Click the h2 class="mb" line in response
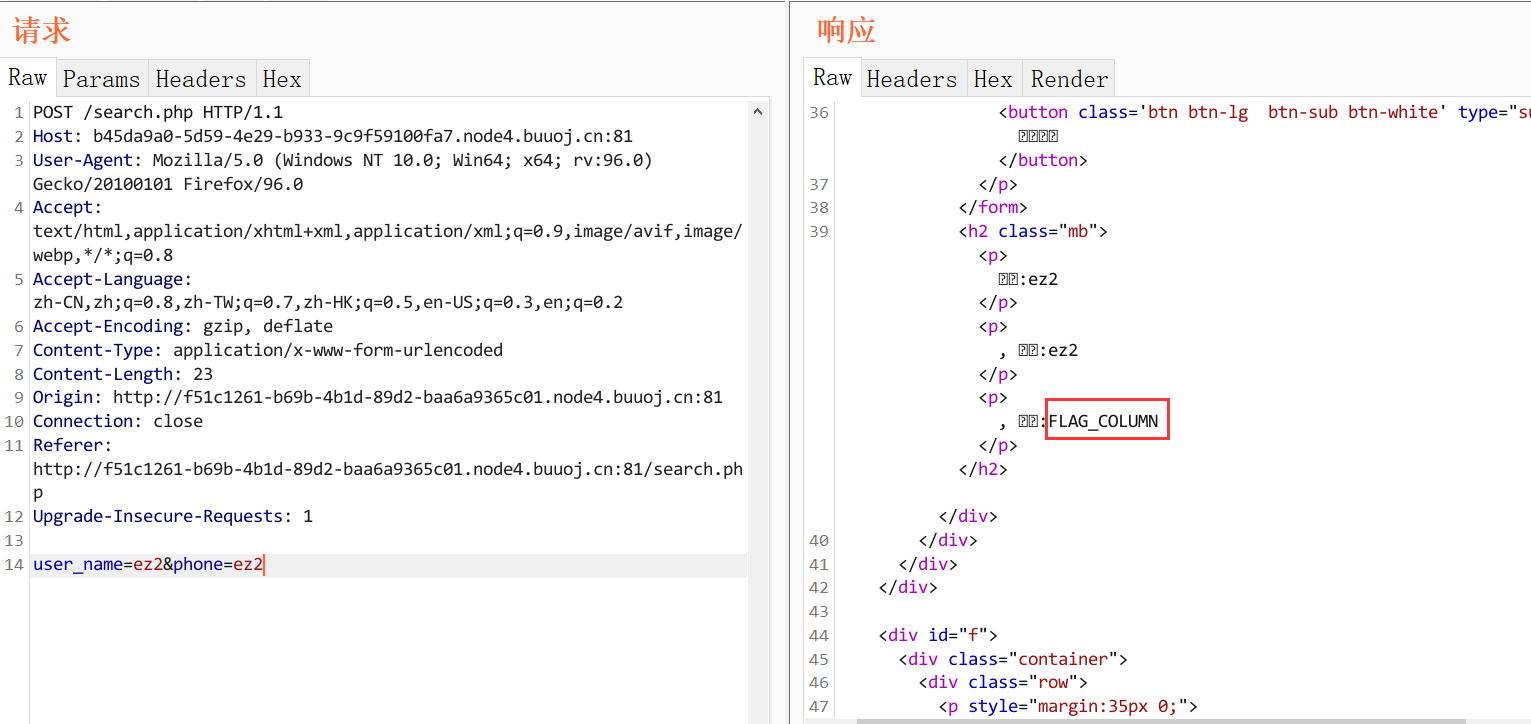 click(1033, 231)
